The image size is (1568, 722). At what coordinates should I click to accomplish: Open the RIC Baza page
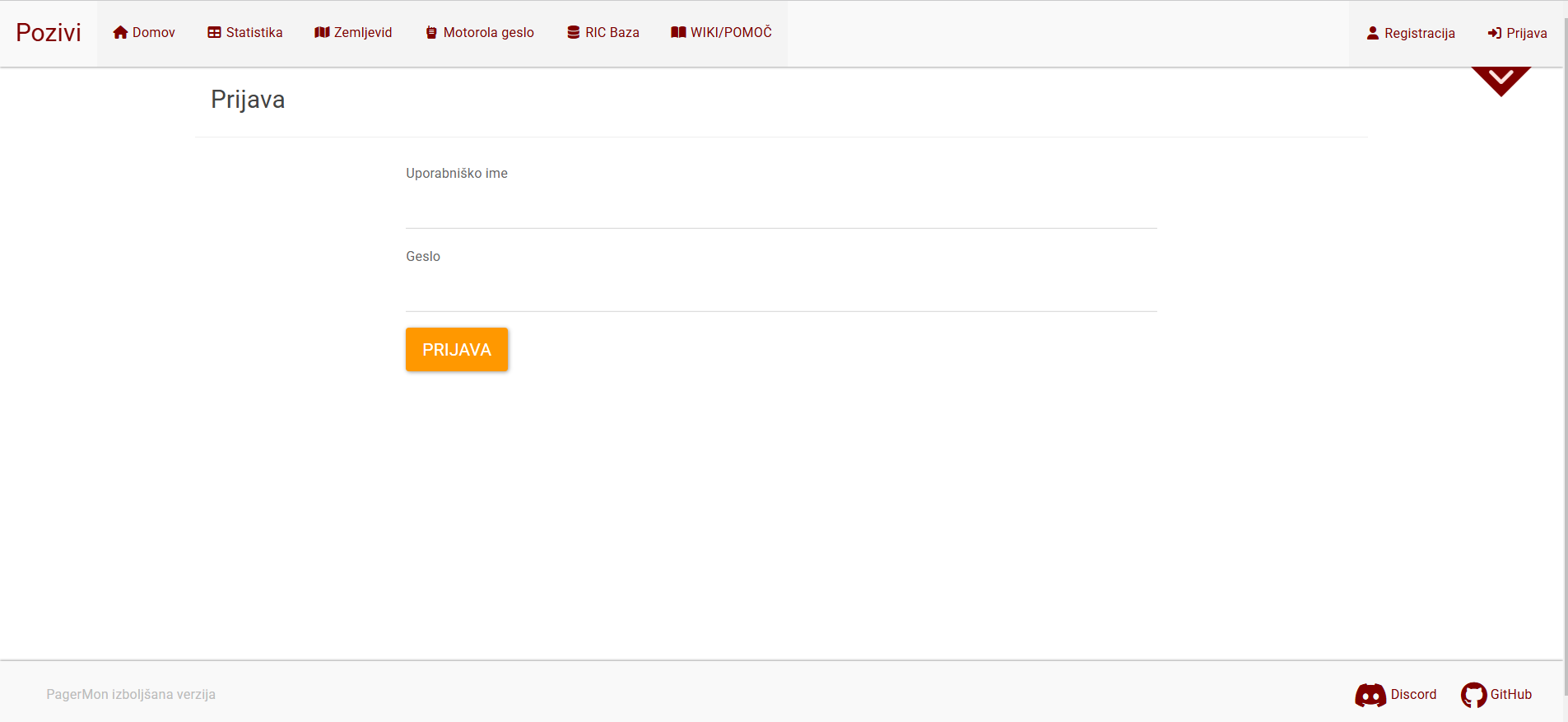603,32
